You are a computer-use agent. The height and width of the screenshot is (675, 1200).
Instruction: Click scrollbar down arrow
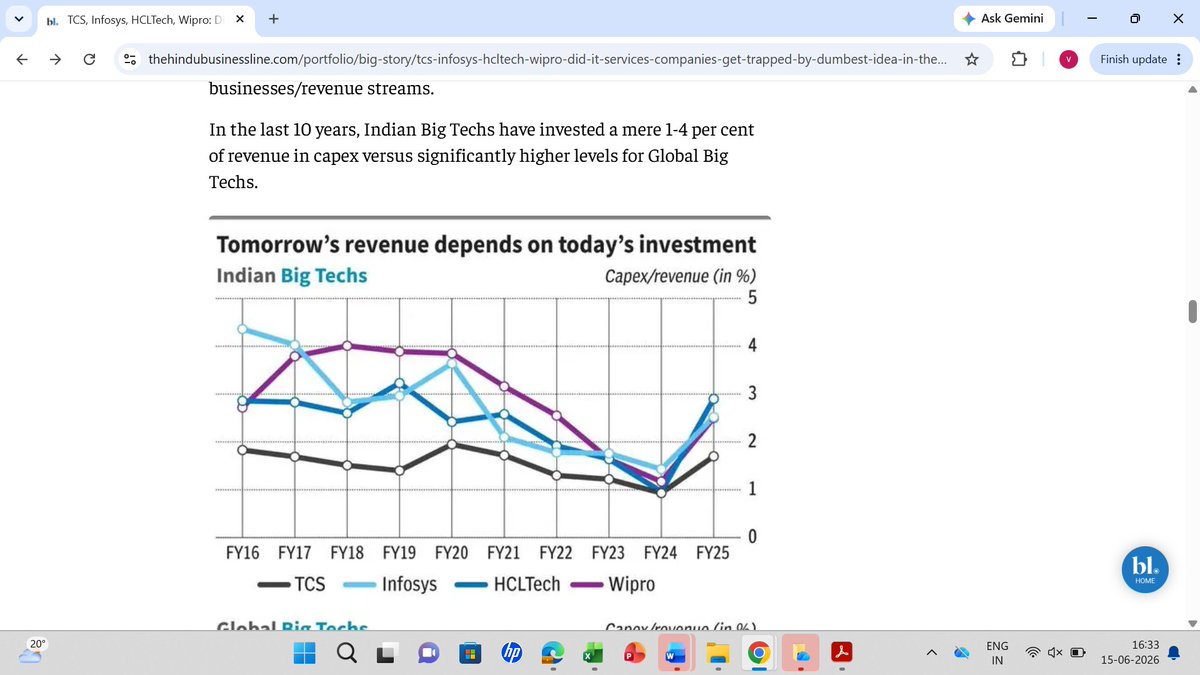[x=1192, y=623]
